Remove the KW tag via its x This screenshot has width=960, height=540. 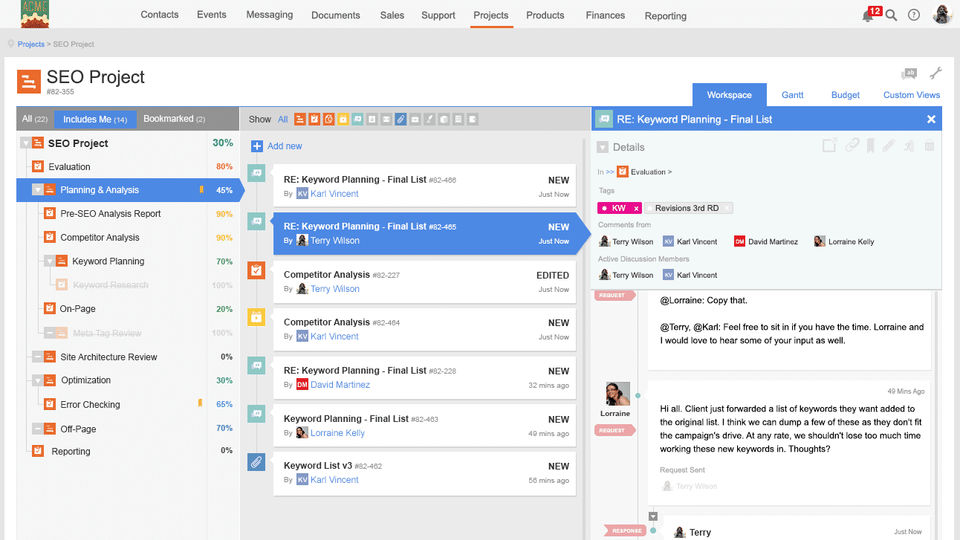pyautogui.click(x=636, y=208)
